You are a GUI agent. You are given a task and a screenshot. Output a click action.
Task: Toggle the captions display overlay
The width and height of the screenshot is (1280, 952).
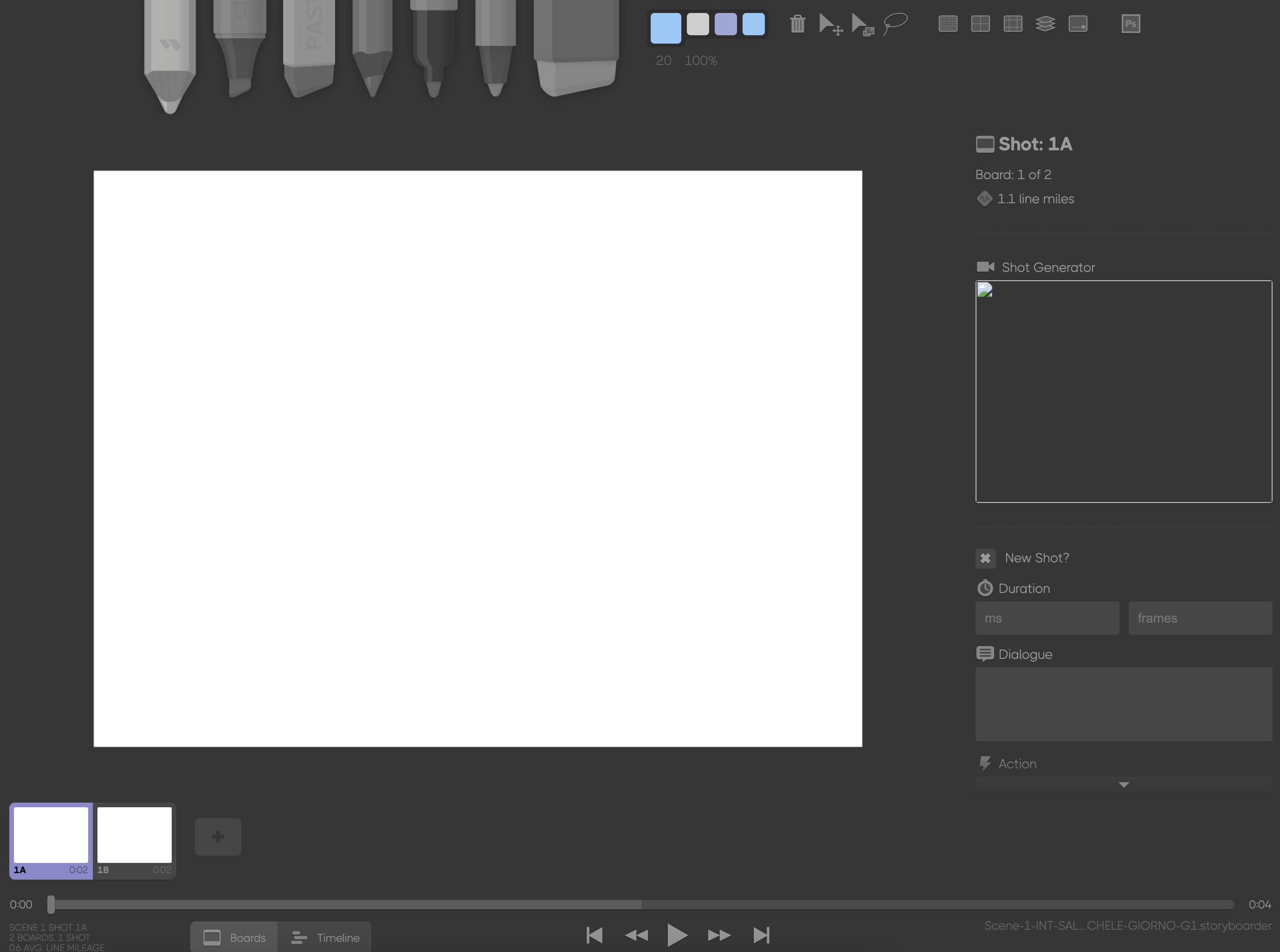(1078, 24)
